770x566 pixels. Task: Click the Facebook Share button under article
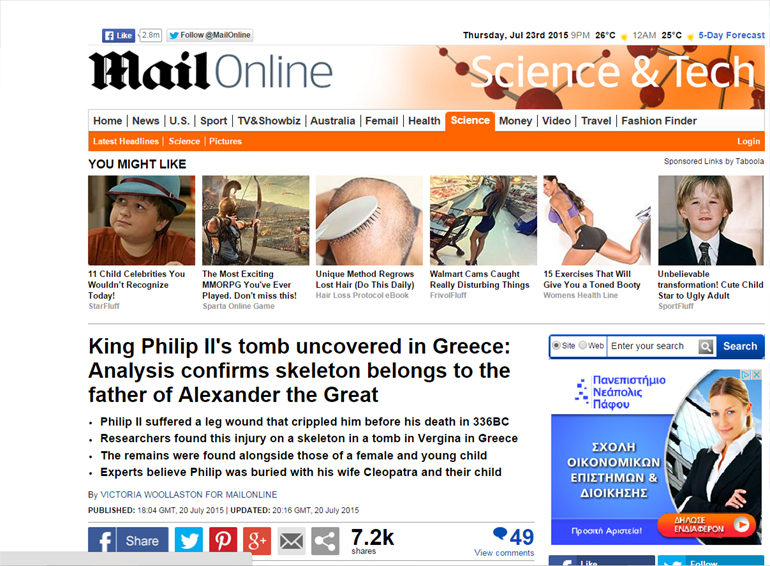click(128, 540)
